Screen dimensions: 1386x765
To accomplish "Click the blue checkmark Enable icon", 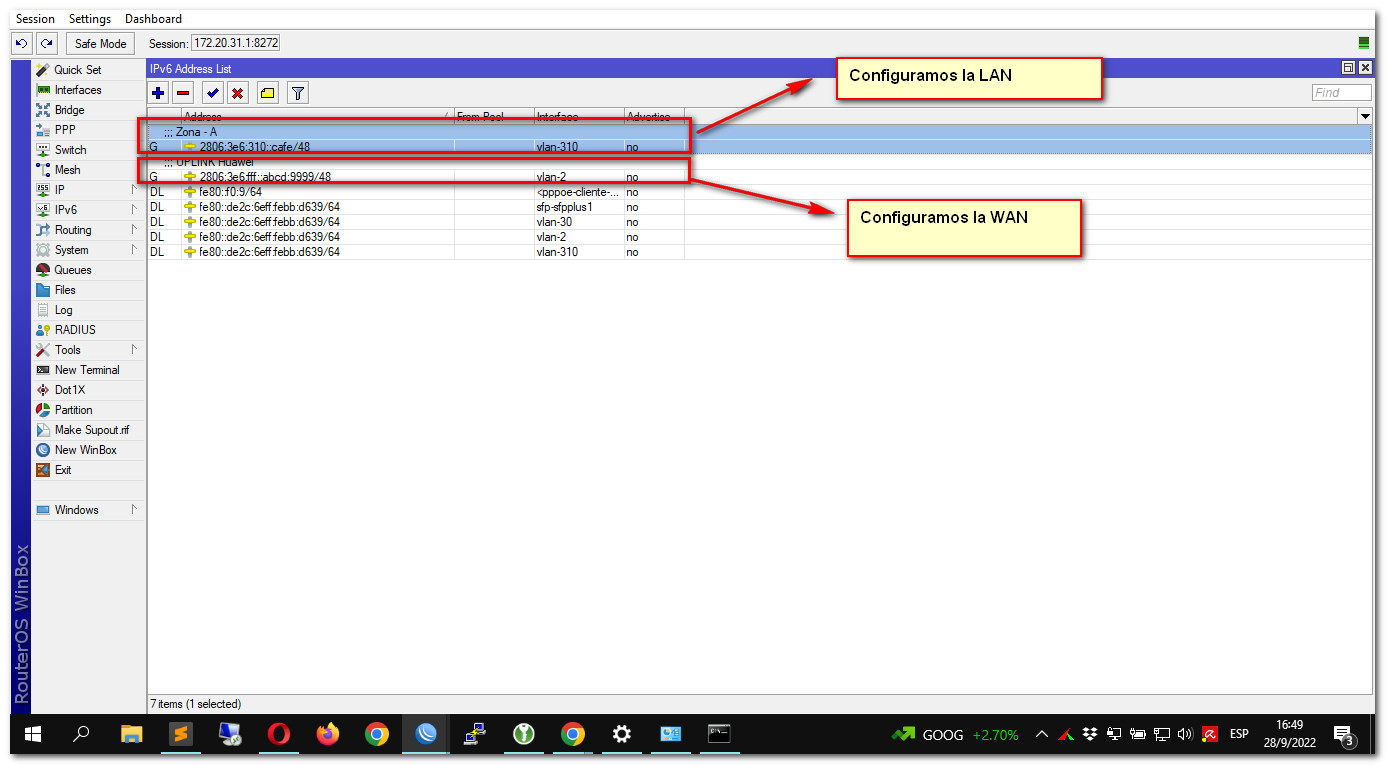I will (212, 93).
